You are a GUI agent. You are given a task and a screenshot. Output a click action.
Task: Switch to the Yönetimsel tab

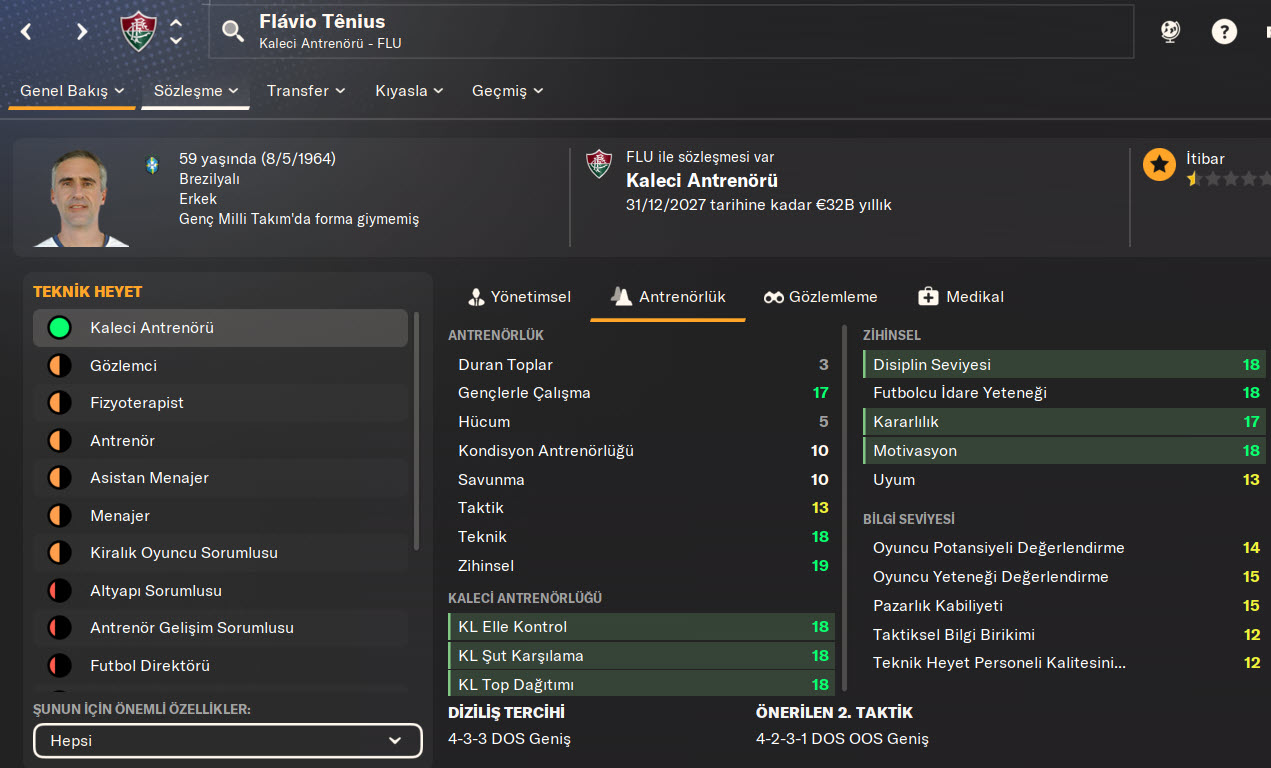point(519,297)
